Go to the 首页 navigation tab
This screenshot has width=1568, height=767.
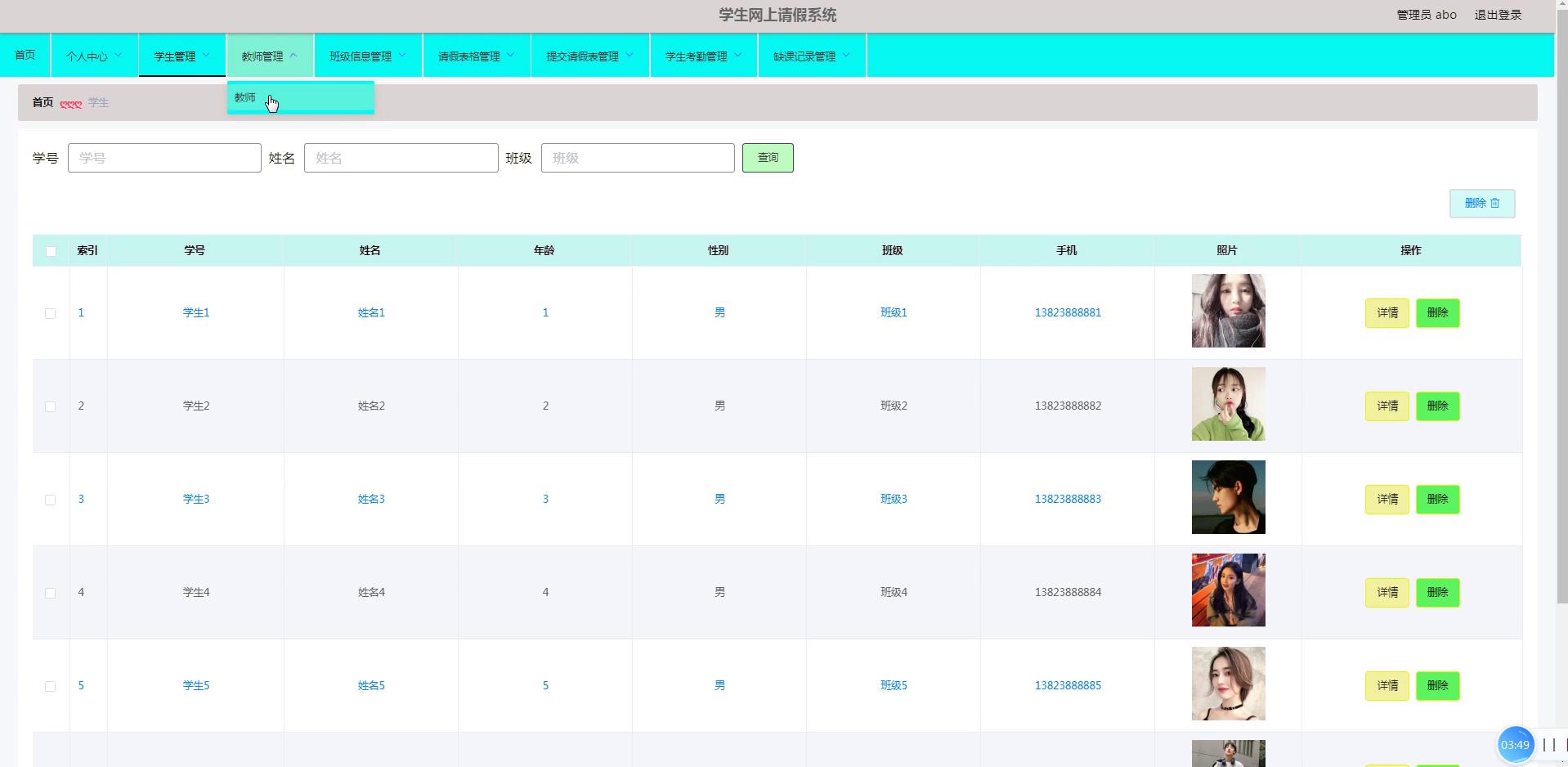[25, 55]
